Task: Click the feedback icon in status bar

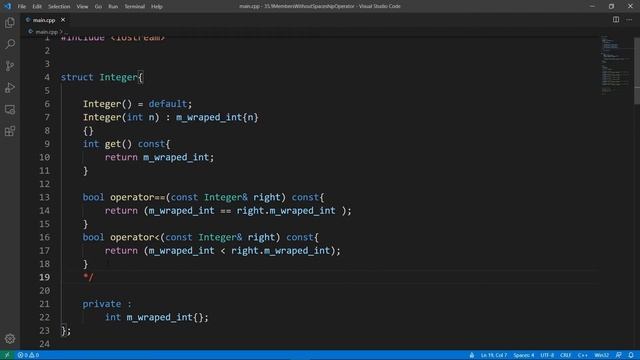Action: point(619,355)
